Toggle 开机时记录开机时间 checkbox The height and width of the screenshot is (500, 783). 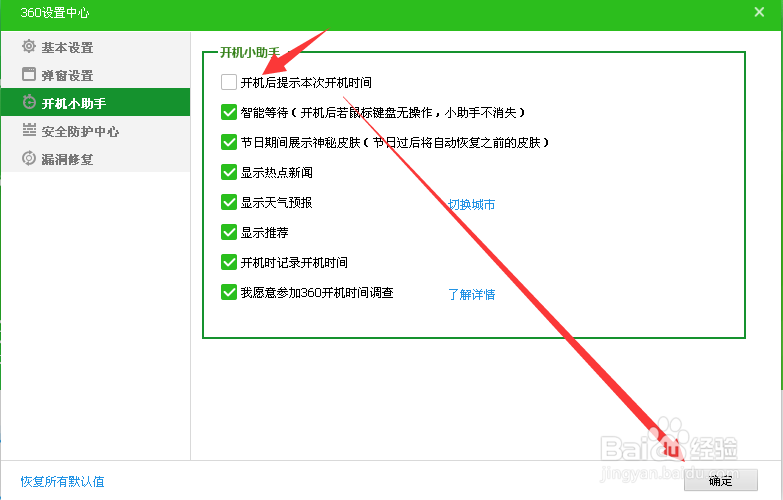(x=229, y=262)
